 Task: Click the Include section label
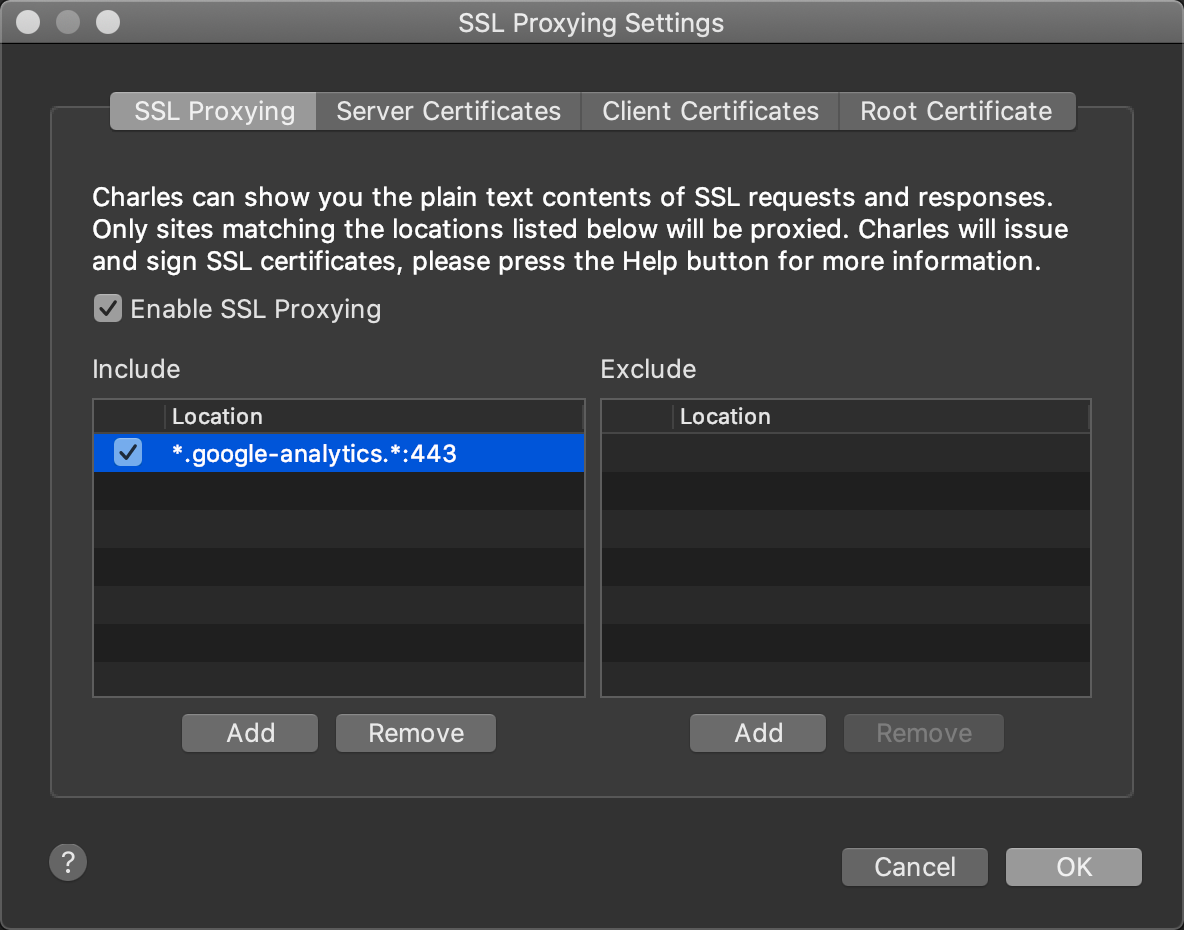pos(136,369)
